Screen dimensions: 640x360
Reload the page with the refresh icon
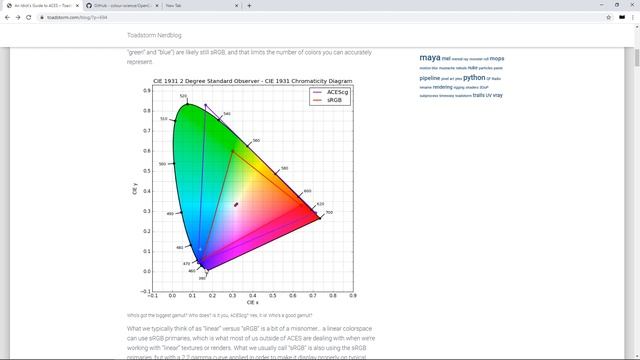[29, 18]
